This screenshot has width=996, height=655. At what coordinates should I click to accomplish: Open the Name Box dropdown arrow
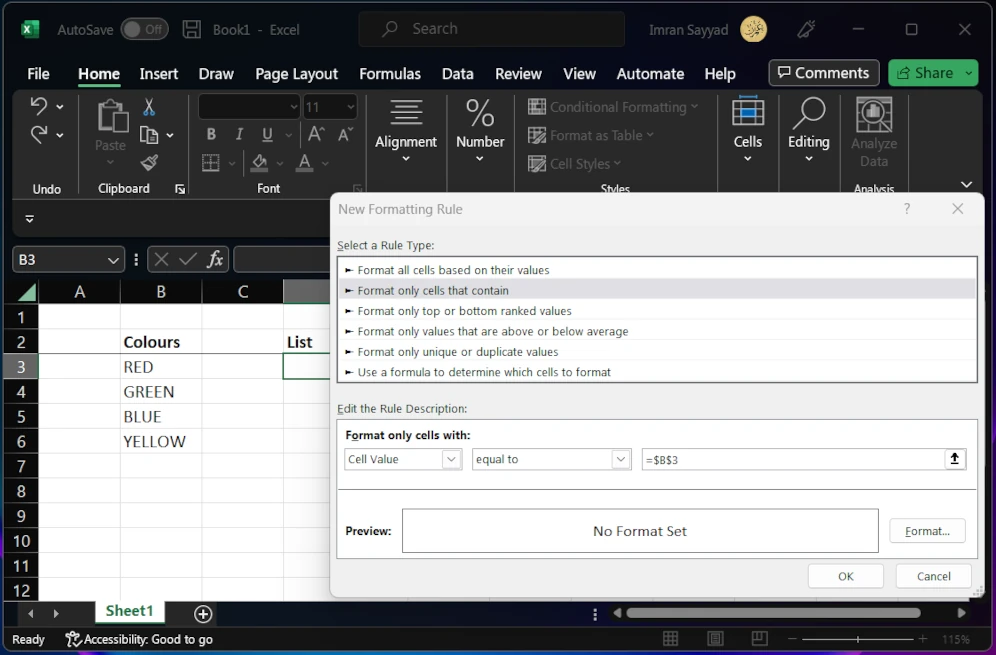113,260
